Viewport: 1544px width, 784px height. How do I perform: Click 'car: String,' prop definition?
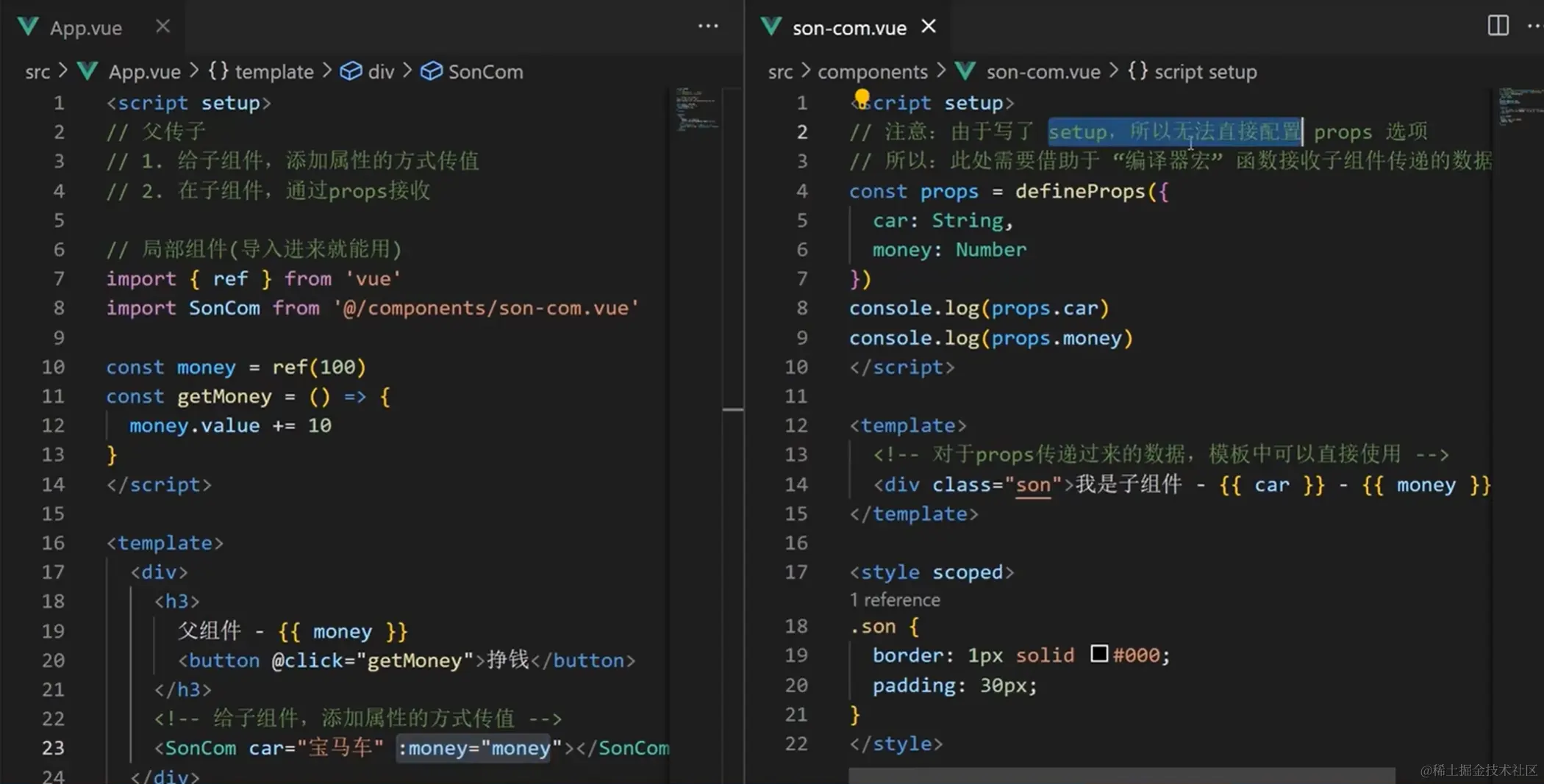coord(943,221)
